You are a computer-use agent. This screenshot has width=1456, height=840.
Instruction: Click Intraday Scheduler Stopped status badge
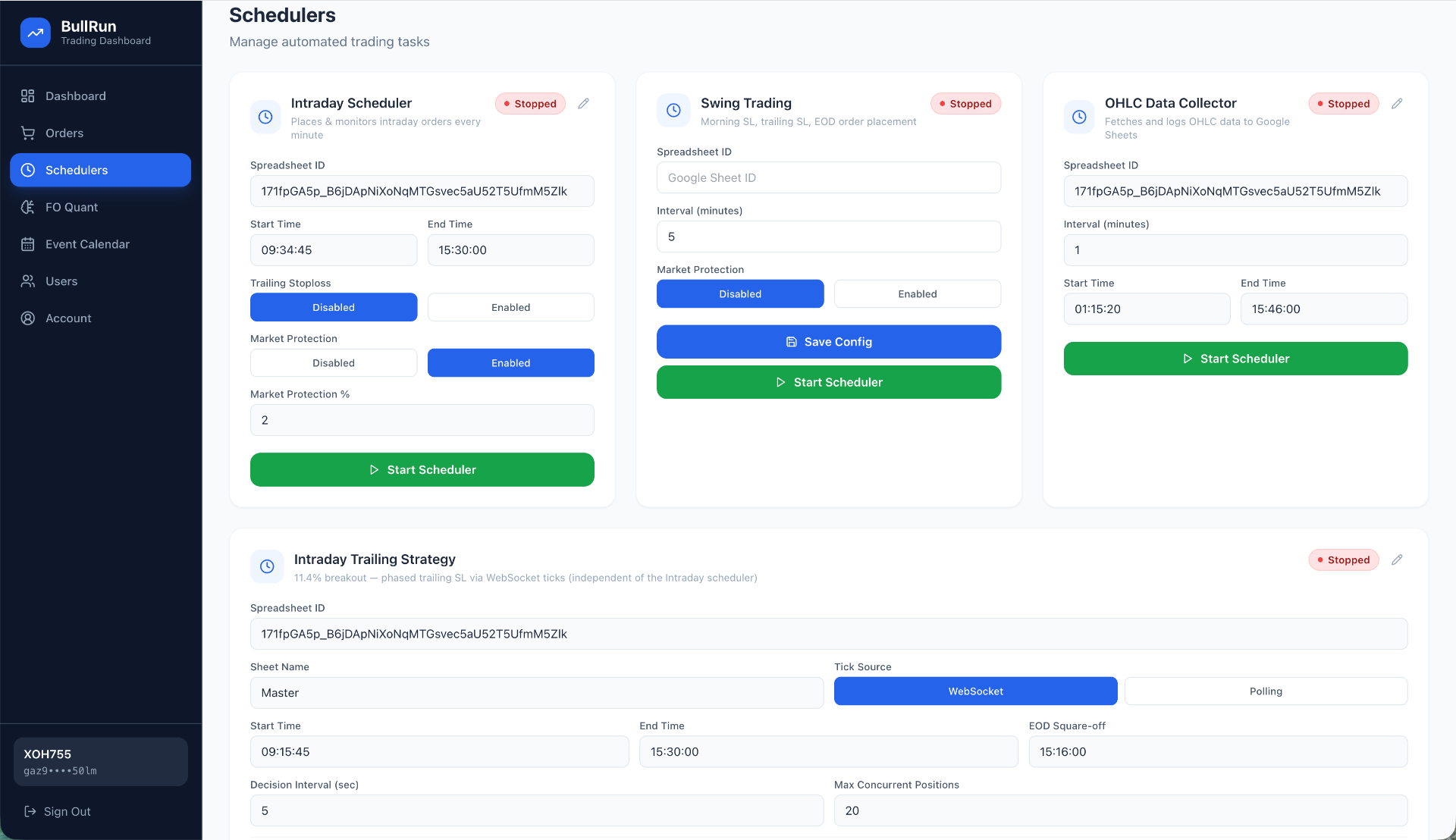[x=530, y=104]
